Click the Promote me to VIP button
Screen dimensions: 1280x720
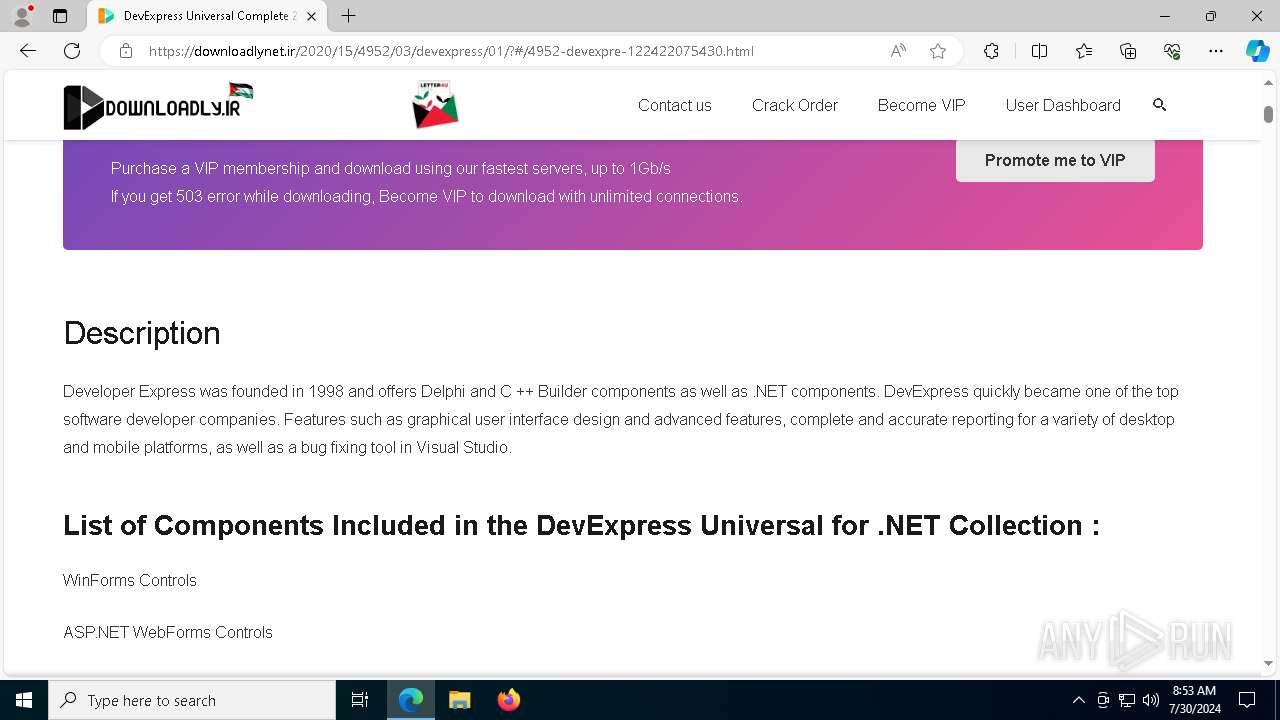[1055, 160]
